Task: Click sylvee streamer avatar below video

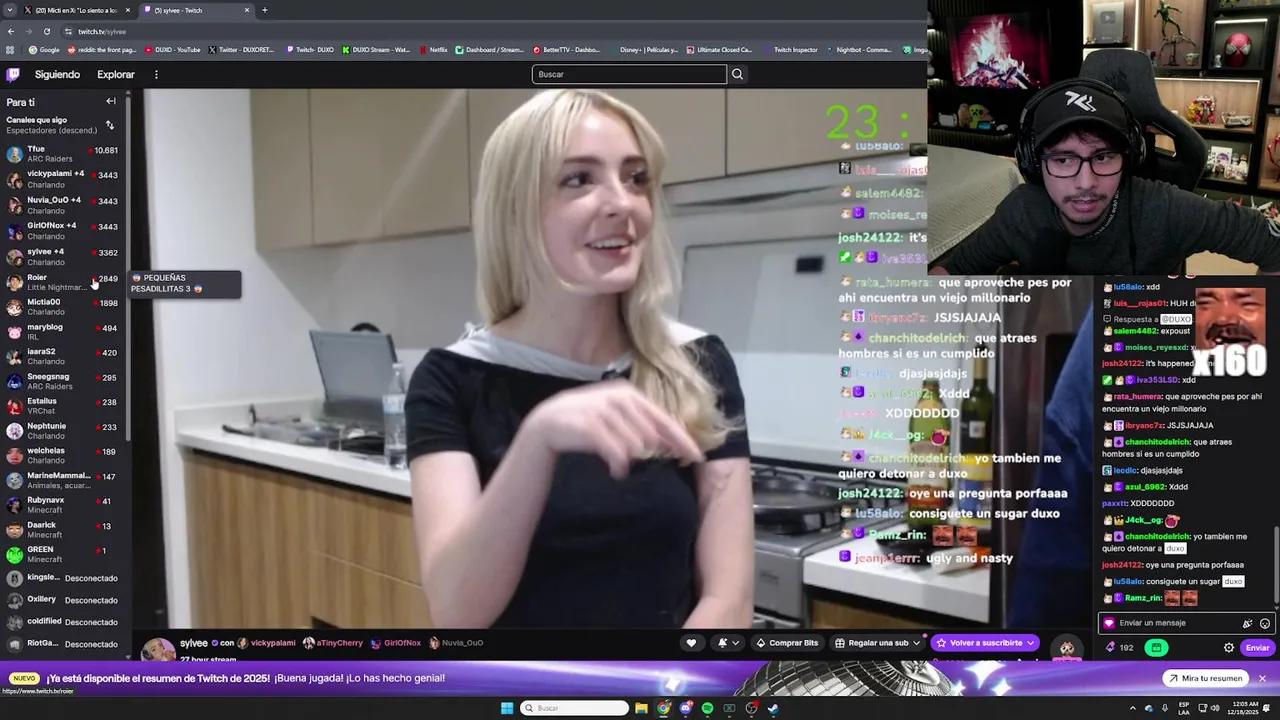Action: click(x=158, y=649)
